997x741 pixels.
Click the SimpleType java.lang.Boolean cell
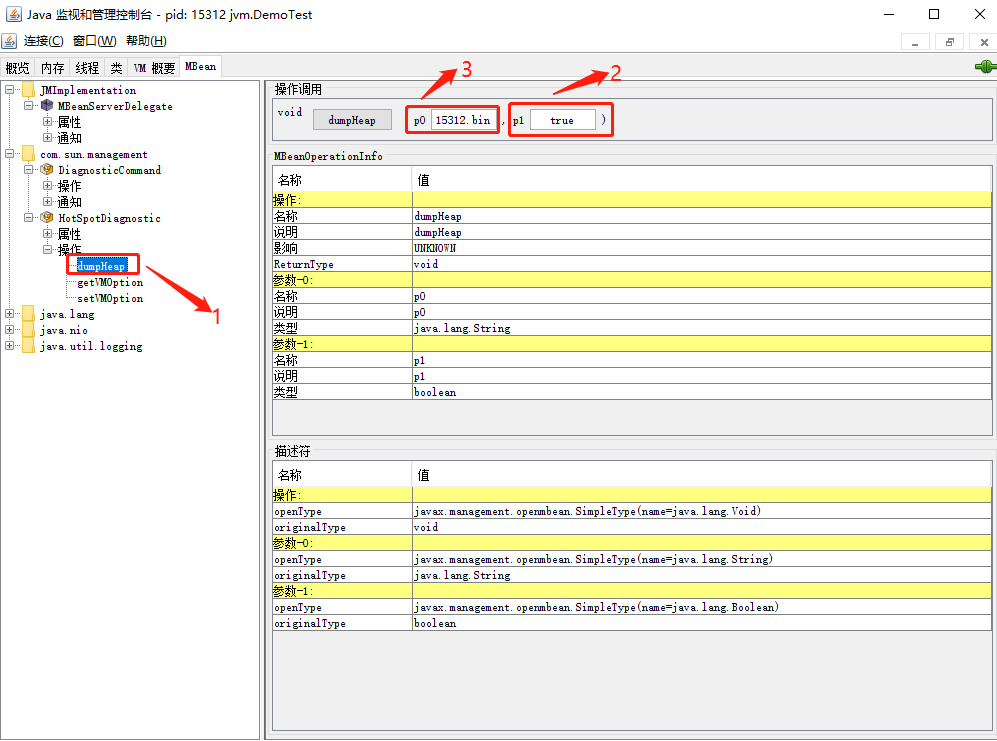[x=702, y=607]
